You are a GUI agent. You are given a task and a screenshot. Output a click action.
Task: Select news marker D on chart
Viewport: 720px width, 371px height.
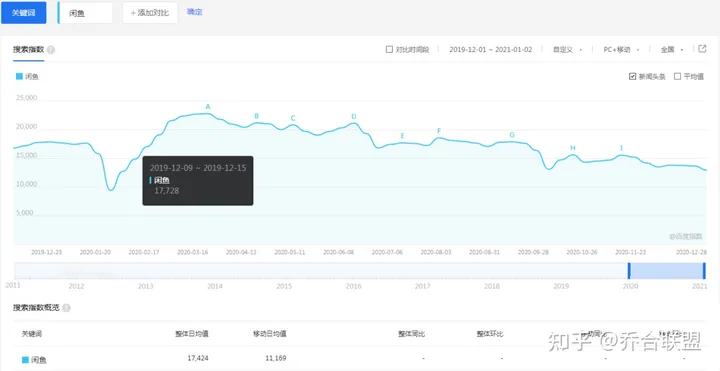click(x=354, y=117)
